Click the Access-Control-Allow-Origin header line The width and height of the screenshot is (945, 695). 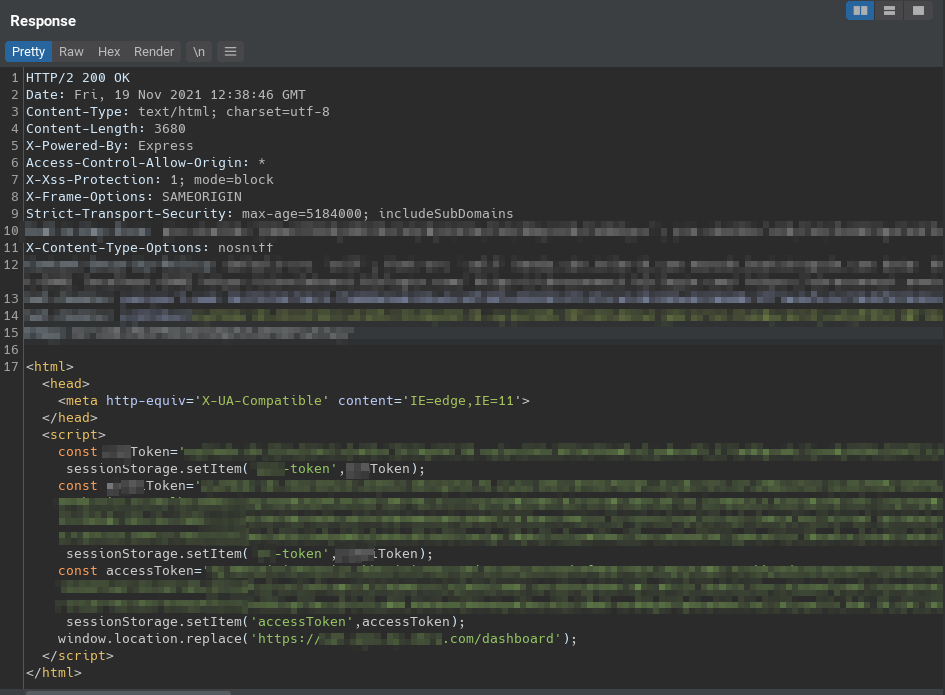(146, 163)
